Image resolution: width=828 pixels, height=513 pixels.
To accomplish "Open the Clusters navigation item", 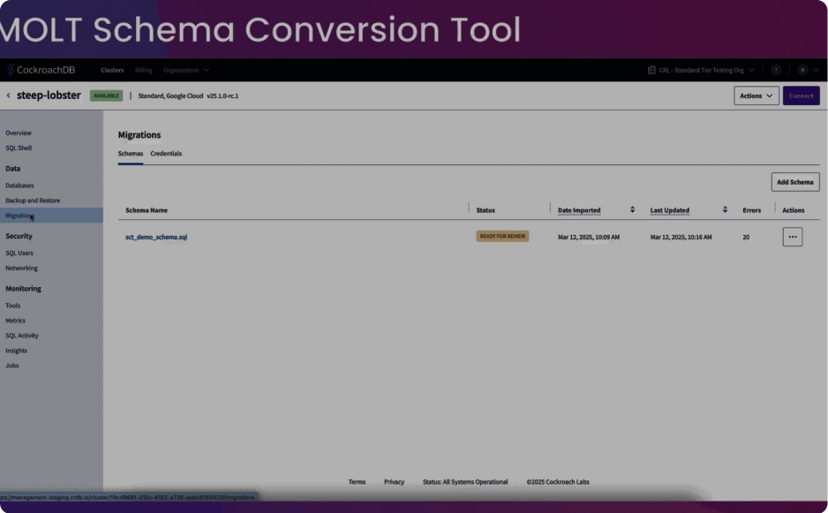I will (x=112, y=70).
